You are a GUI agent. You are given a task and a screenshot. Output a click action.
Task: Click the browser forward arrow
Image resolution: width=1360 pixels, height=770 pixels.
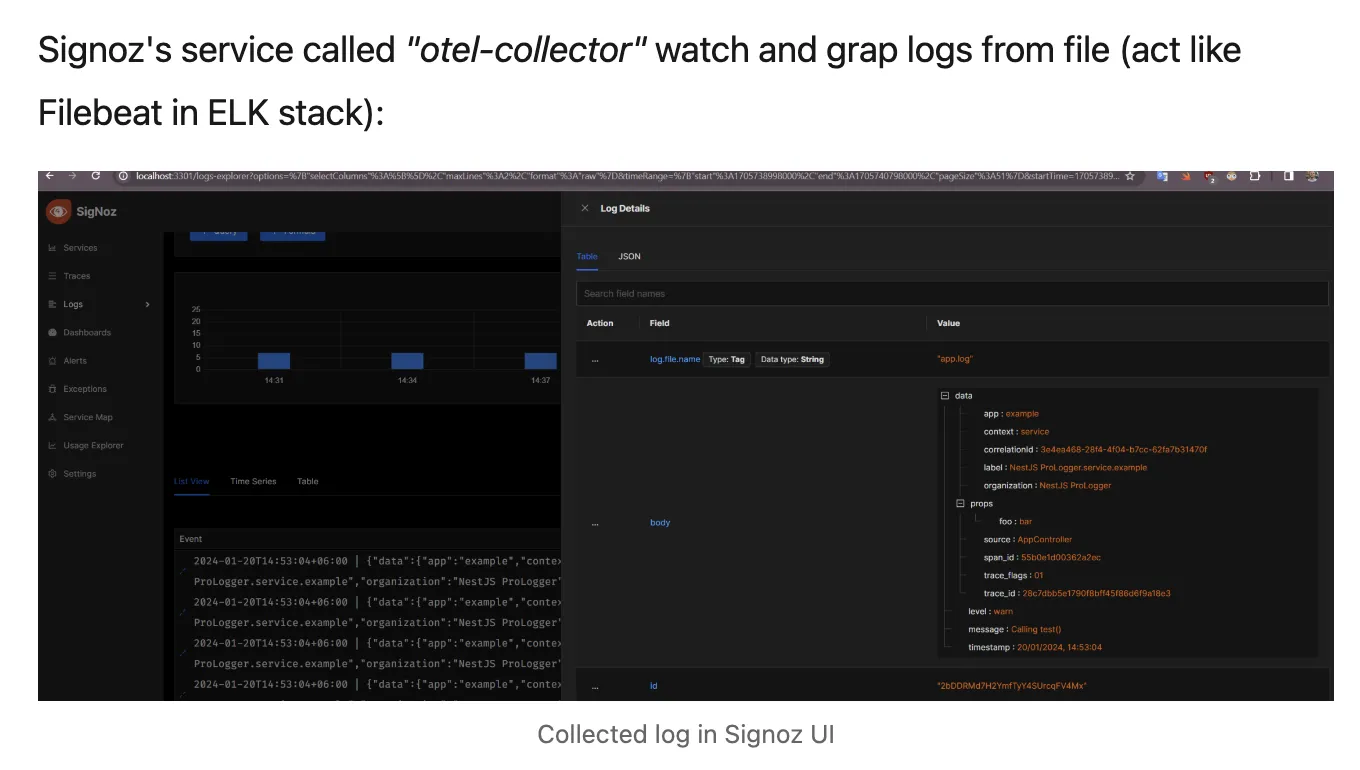(72, 176)
